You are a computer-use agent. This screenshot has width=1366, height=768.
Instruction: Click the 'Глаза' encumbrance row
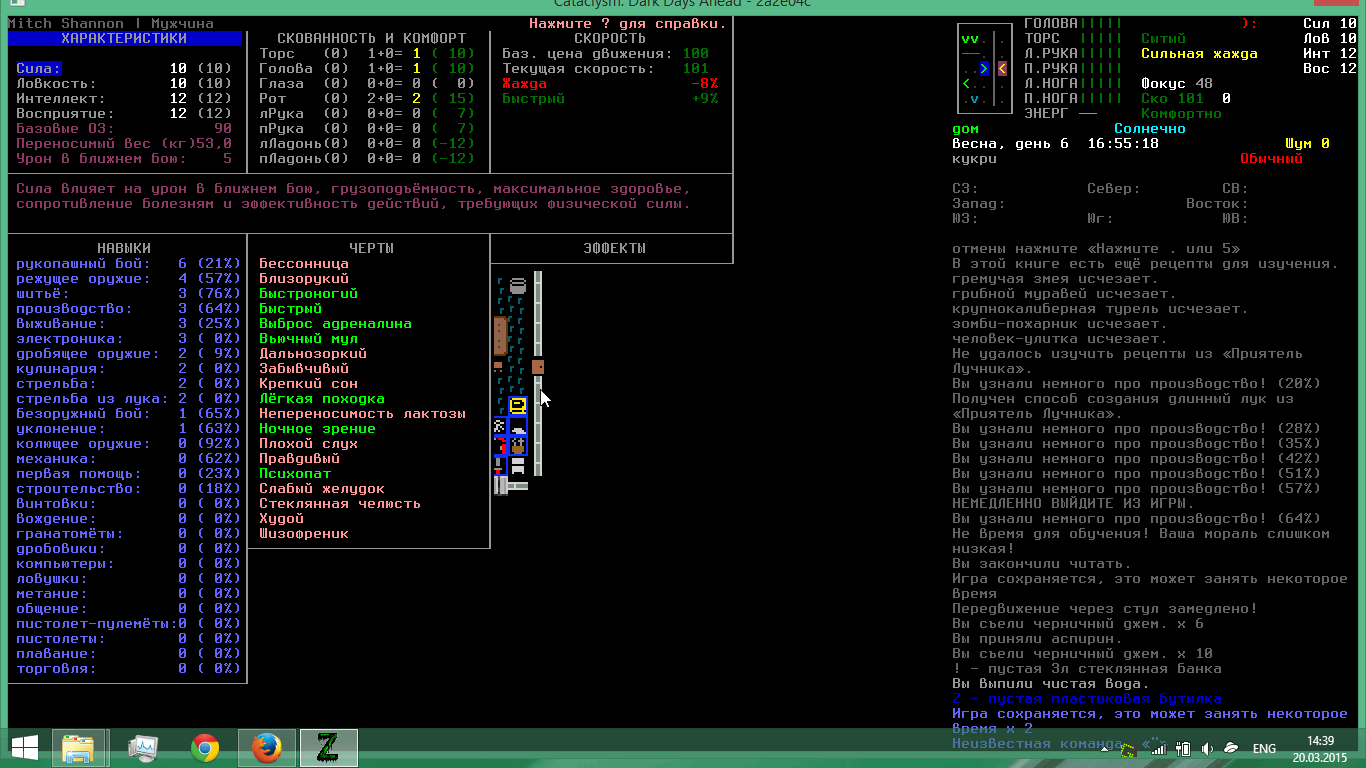(367, 84)
